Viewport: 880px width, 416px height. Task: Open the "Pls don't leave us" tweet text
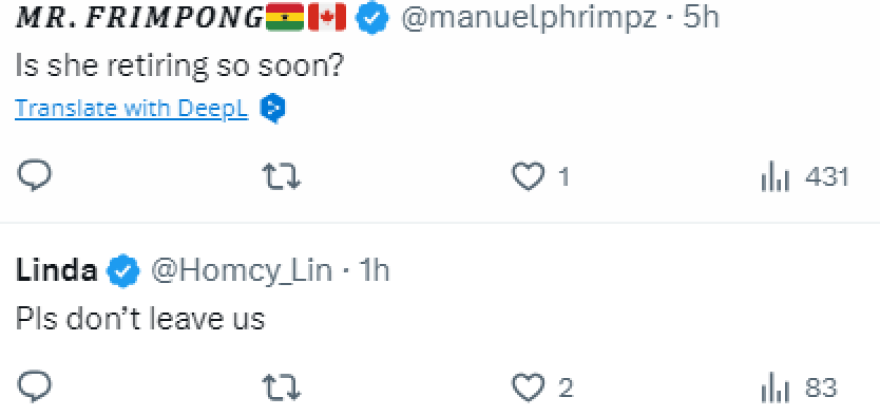tap(140, 318)
